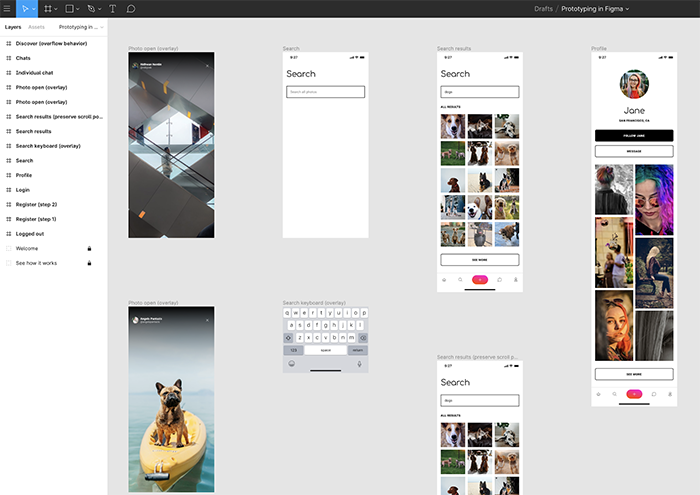
Task: Select the See how it works layer name
Action: [37, 263]
